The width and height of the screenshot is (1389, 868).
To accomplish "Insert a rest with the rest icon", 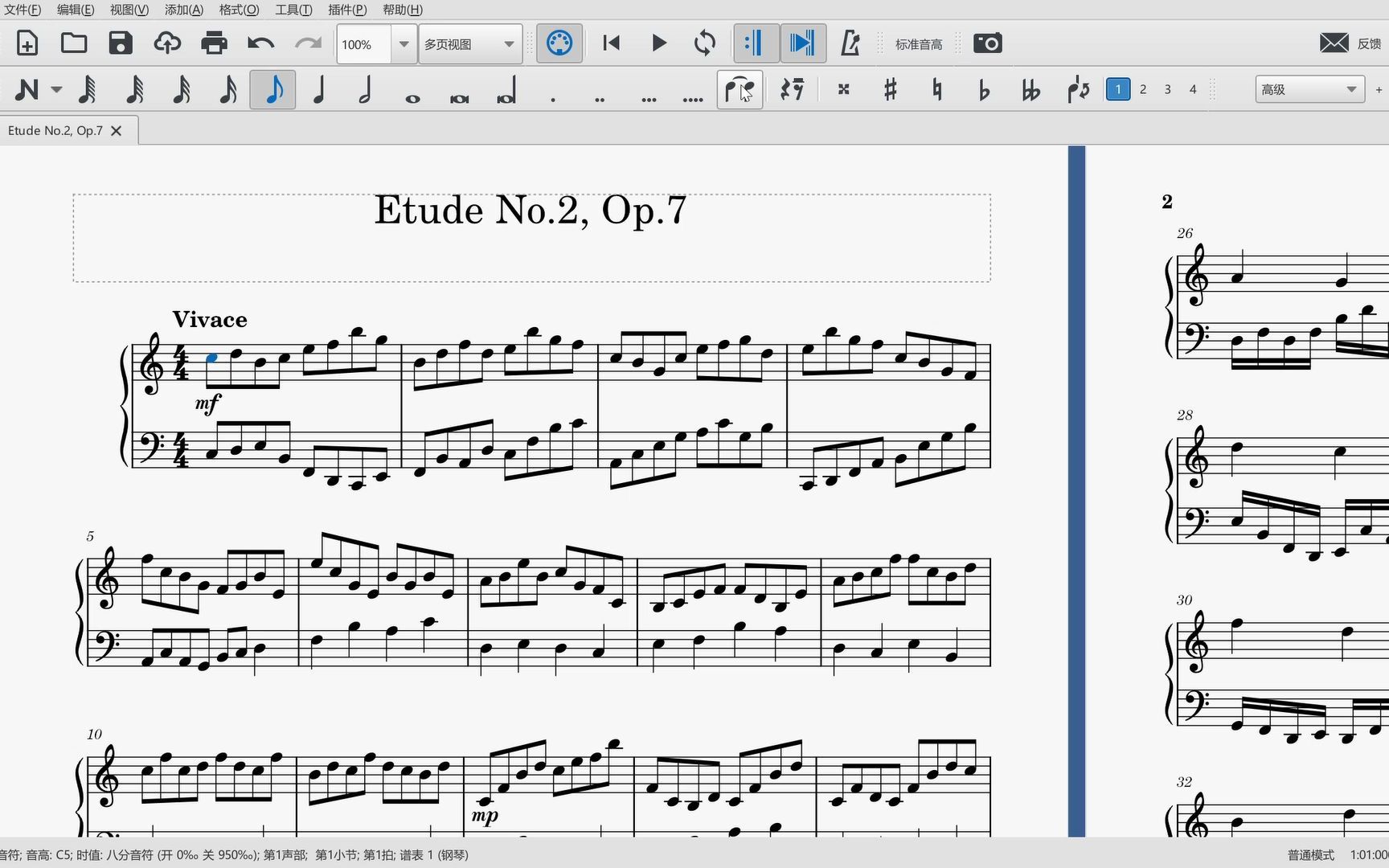I will [793, 89].
